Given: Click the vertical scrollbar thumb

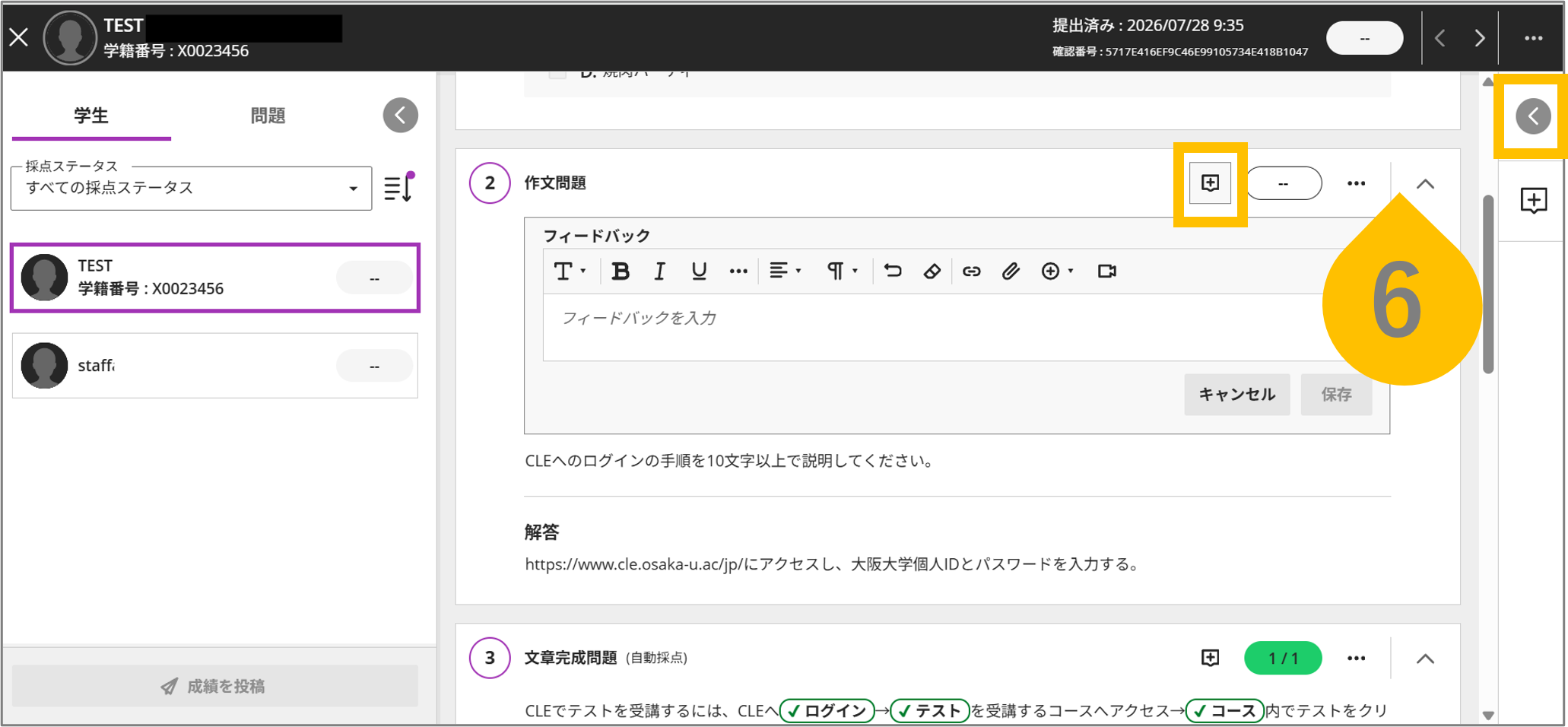Looking at the screenshot, I should [1488, 284].
